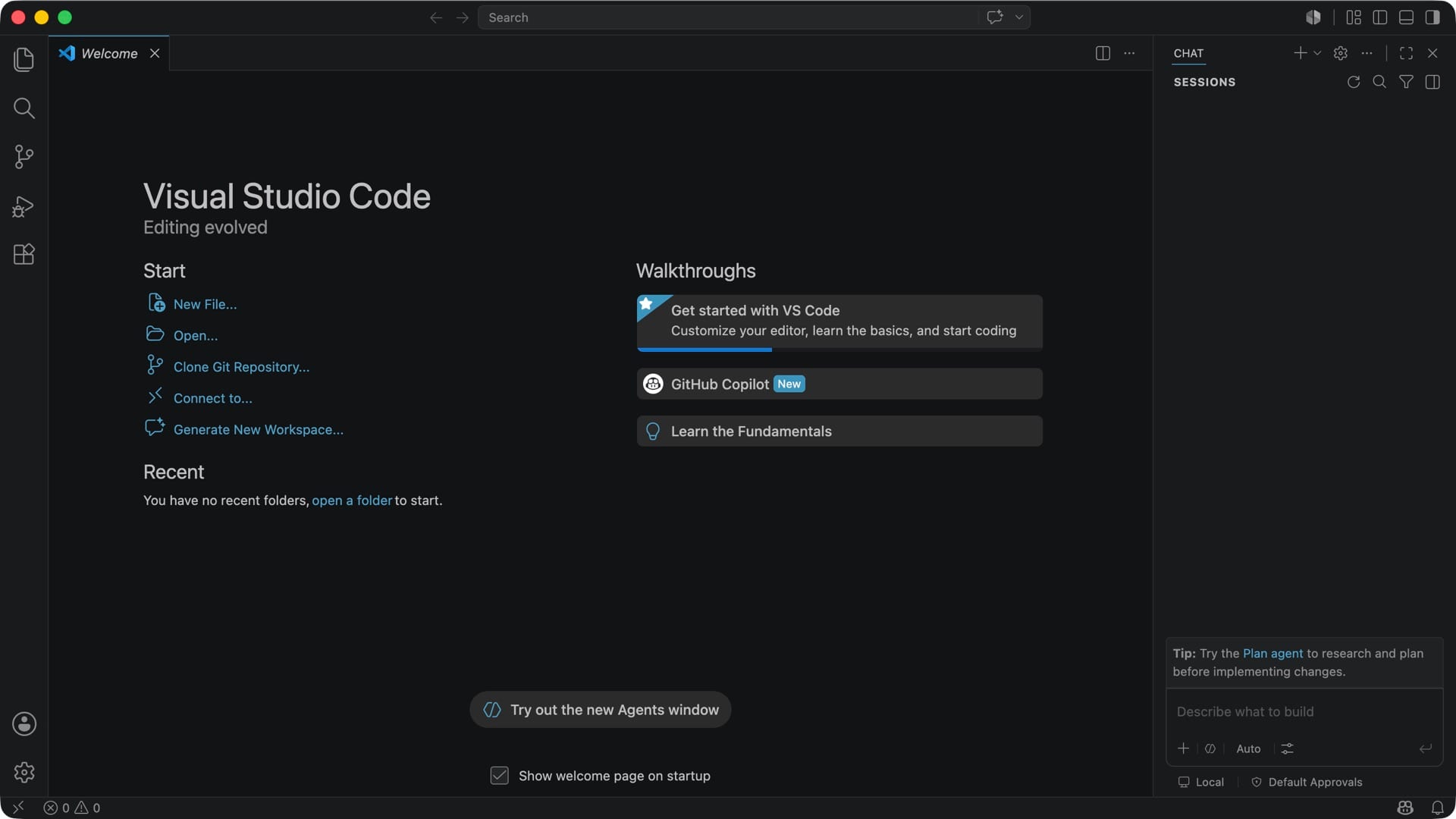Viewport: 1456px width, 819px height.
Task: Click the Plan agent link in tip
Action: [x=1272, y=654]
